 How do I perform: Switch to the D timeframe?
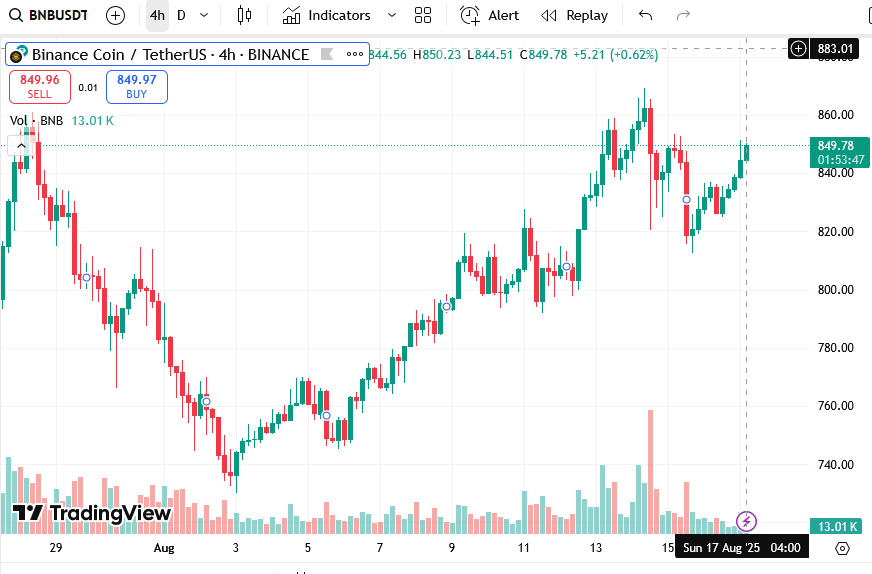click(181, 15)
